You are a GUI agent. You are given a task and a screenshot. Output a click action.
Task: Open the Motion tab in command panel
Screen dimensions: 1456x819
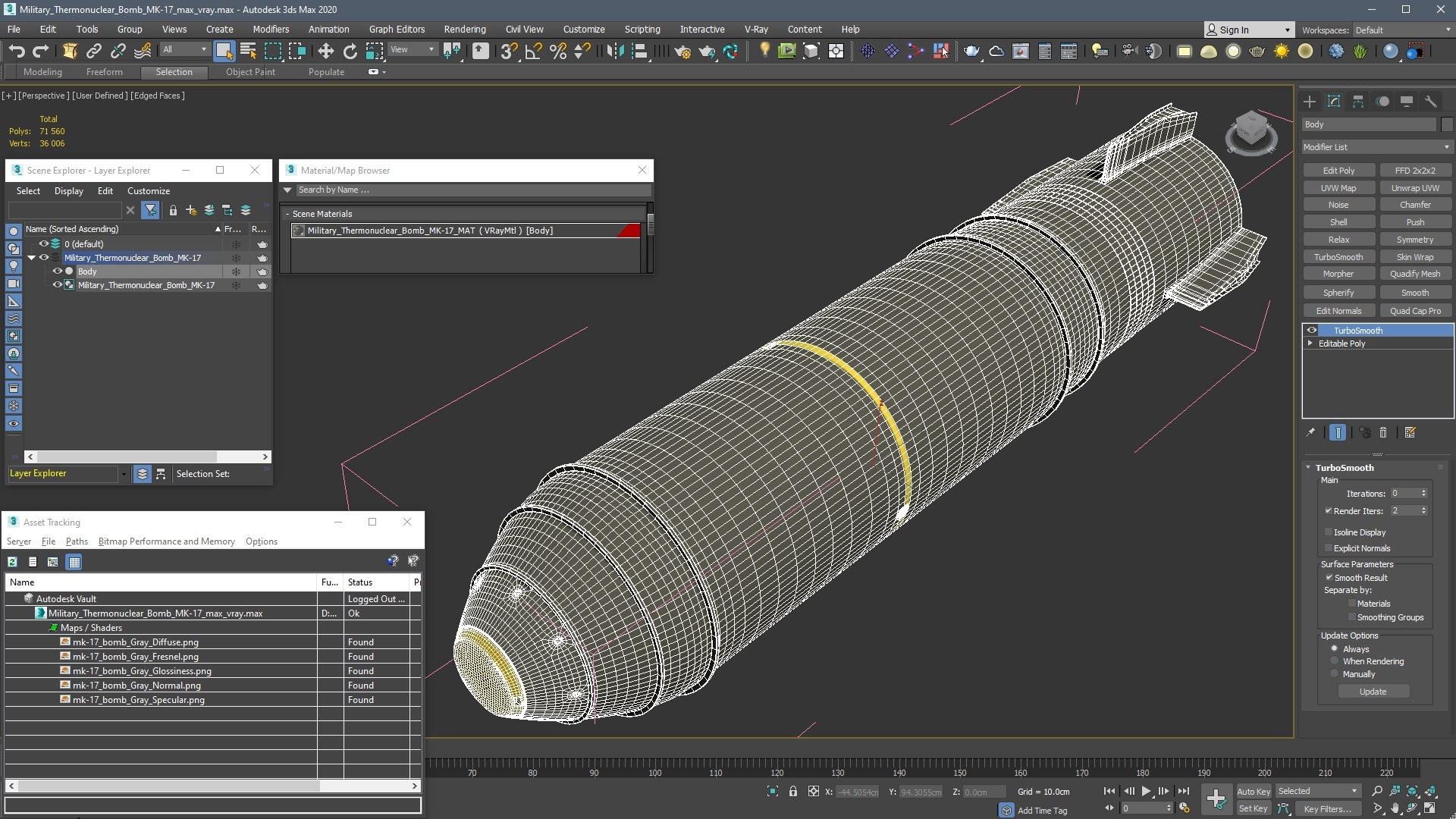1382,101
